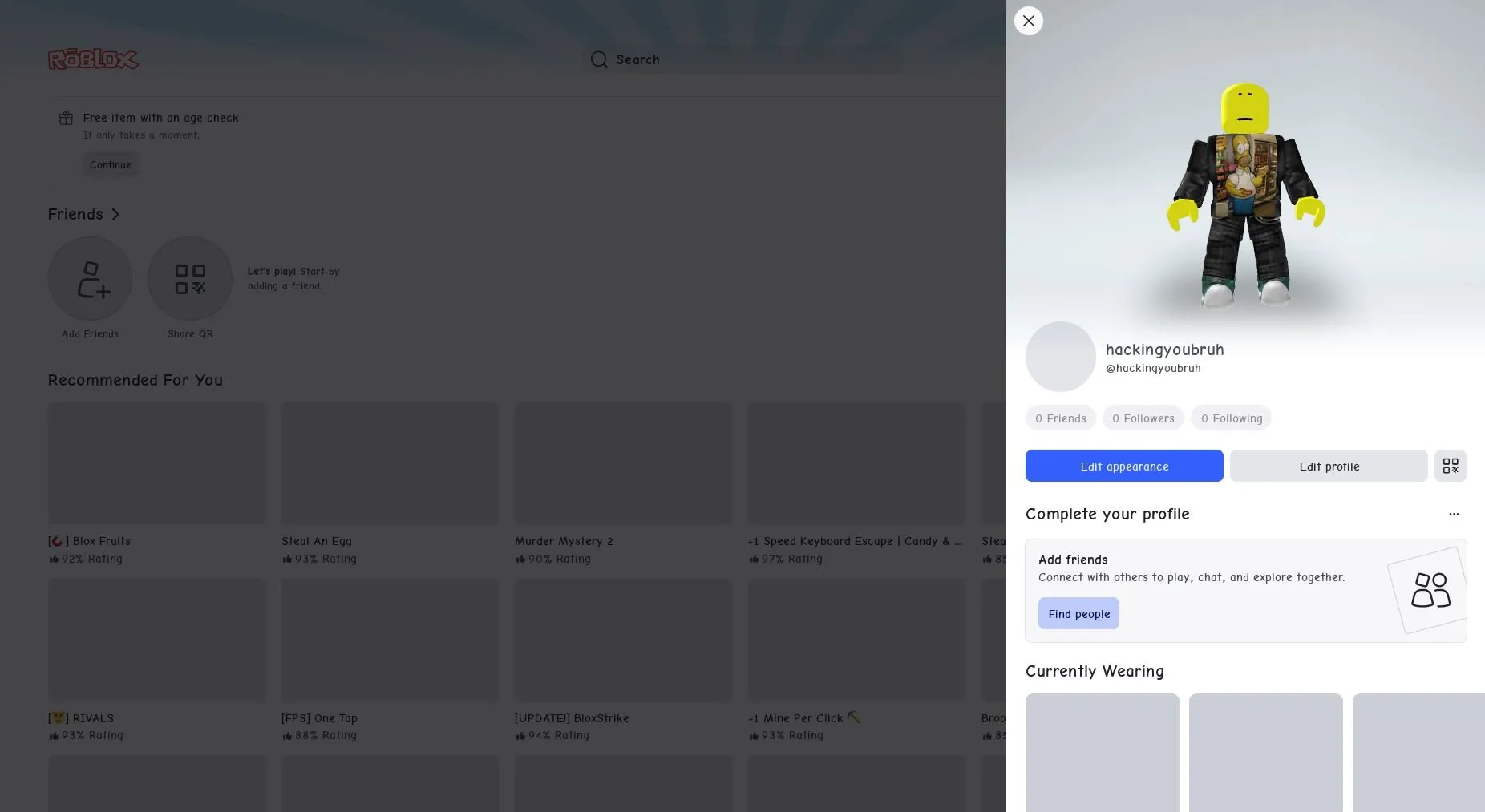
Task: Click the two-people Add friends illustration
Action: click(x=1430, y=590)
